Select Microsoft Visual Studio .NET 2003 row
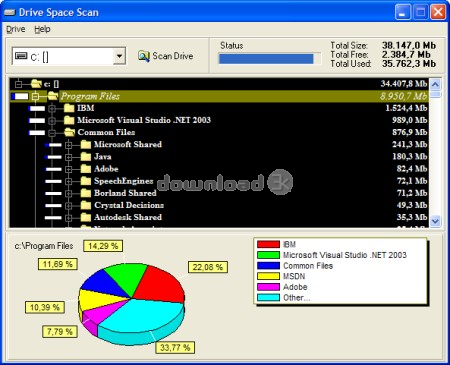 click(x=219, y=120)
